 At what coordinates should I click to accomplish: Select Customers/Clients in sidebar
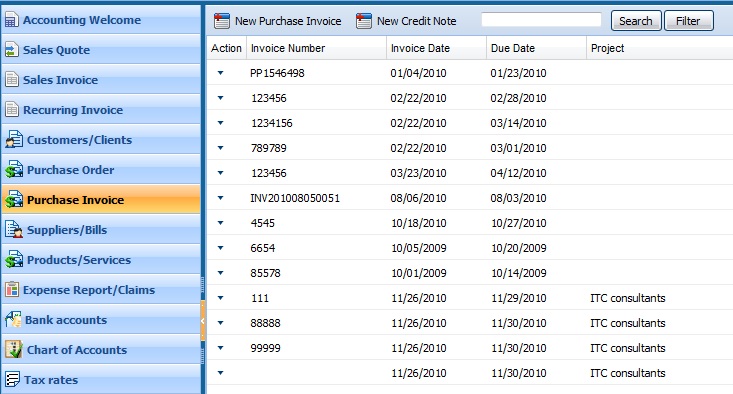pos(101,140)
